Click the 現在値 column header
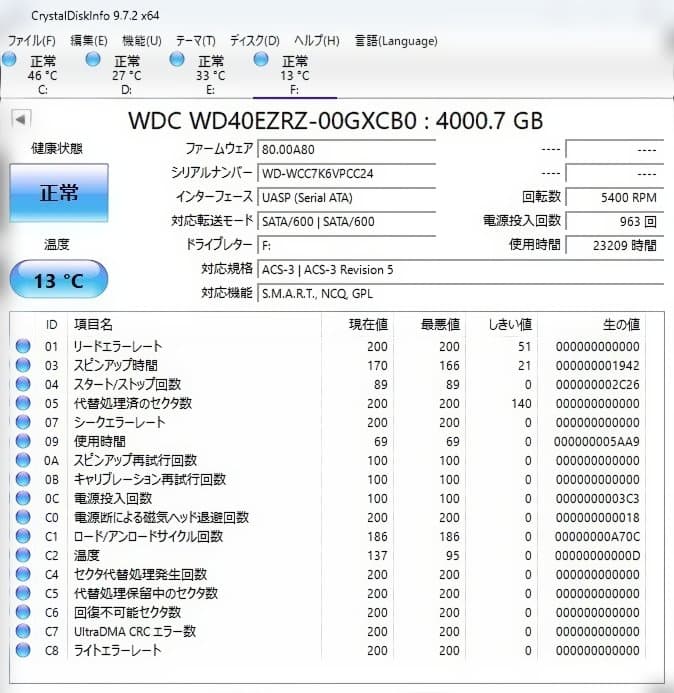674x693 pixels. [368, 325]
